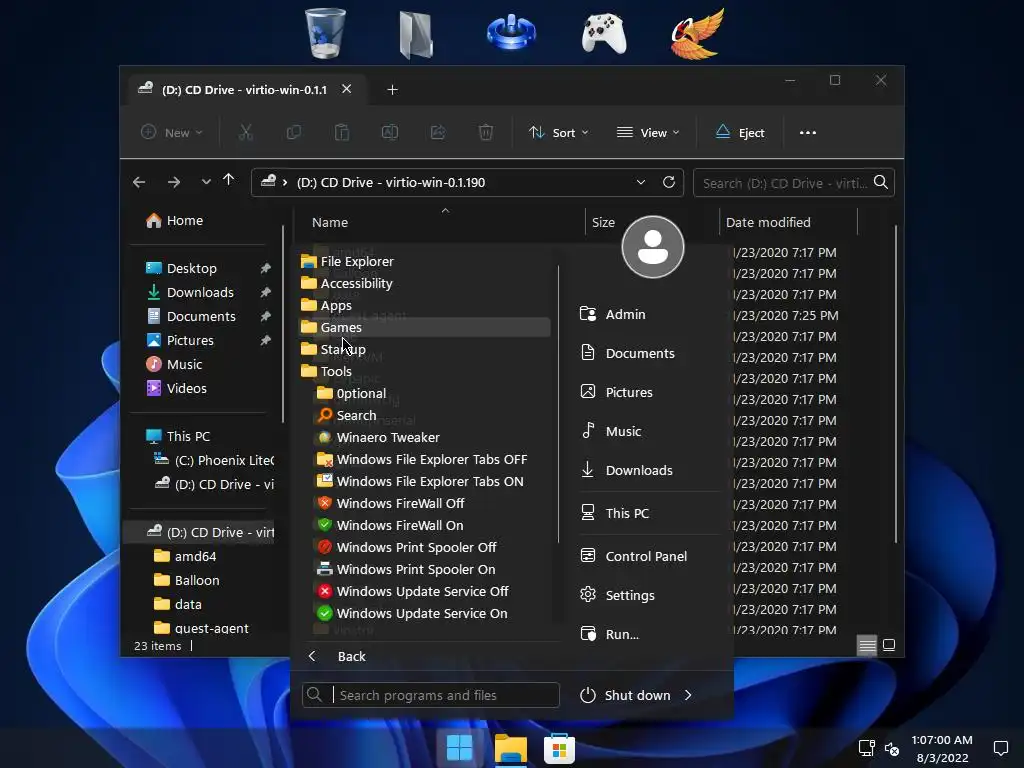Open the phoenix bird desktop icon
Viewport: 1024px width, 768px height.
click(x=697, y=34)
